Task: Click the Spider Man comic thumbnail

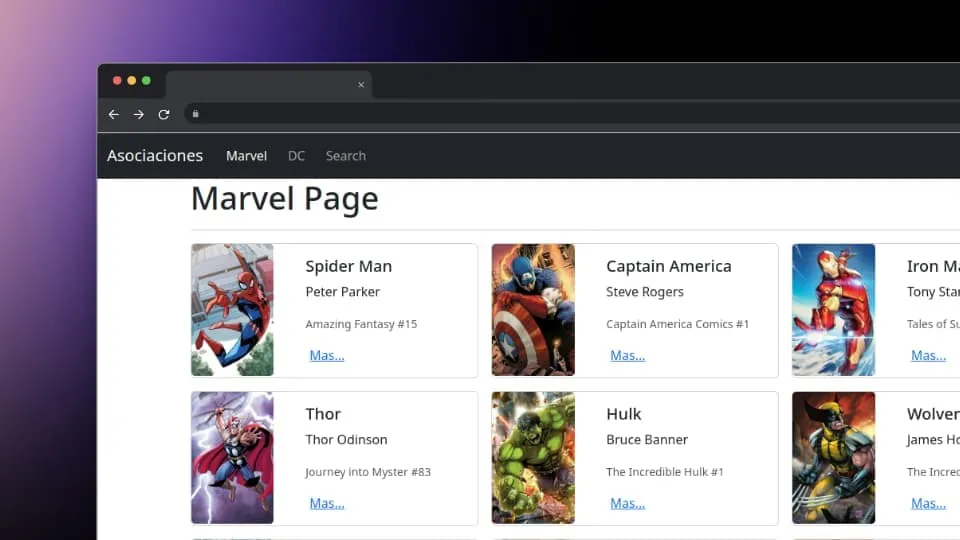Action: click(232, 310)
